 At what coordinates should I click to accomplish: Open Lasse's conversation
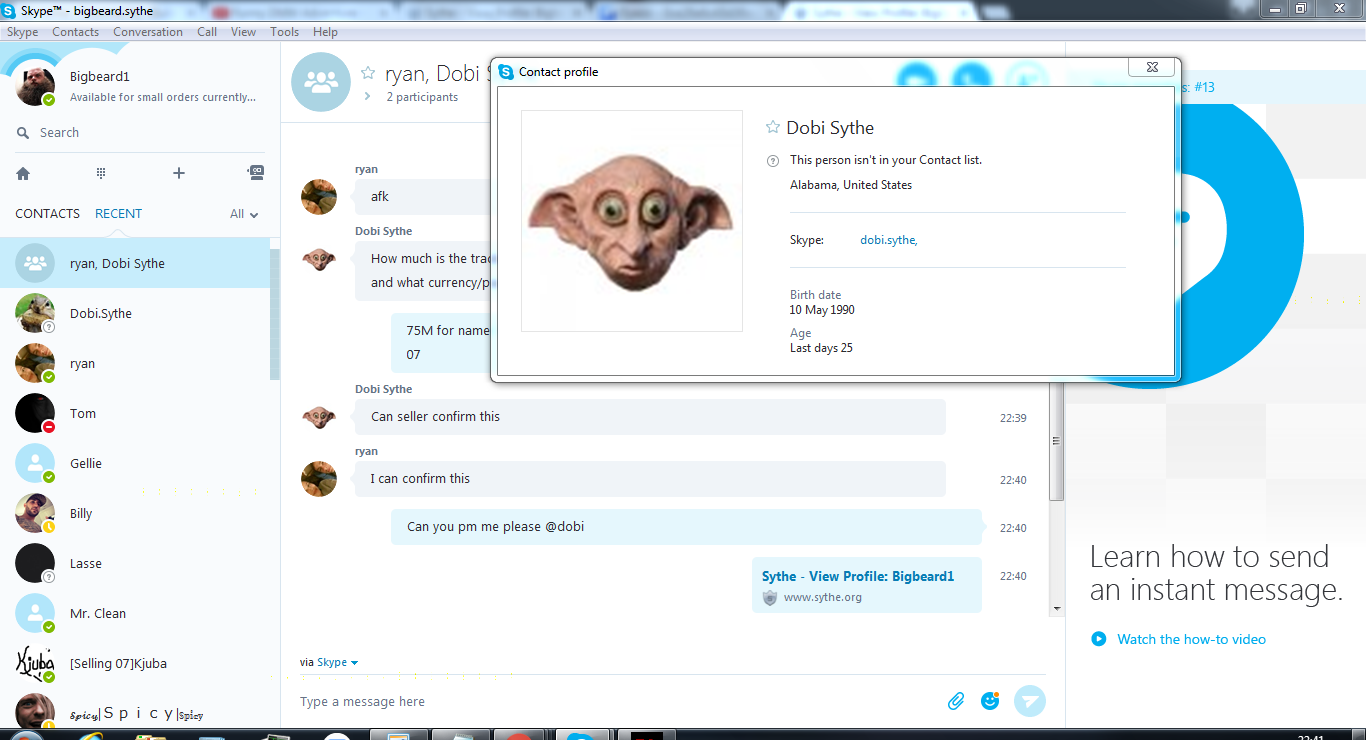(135, 563)
